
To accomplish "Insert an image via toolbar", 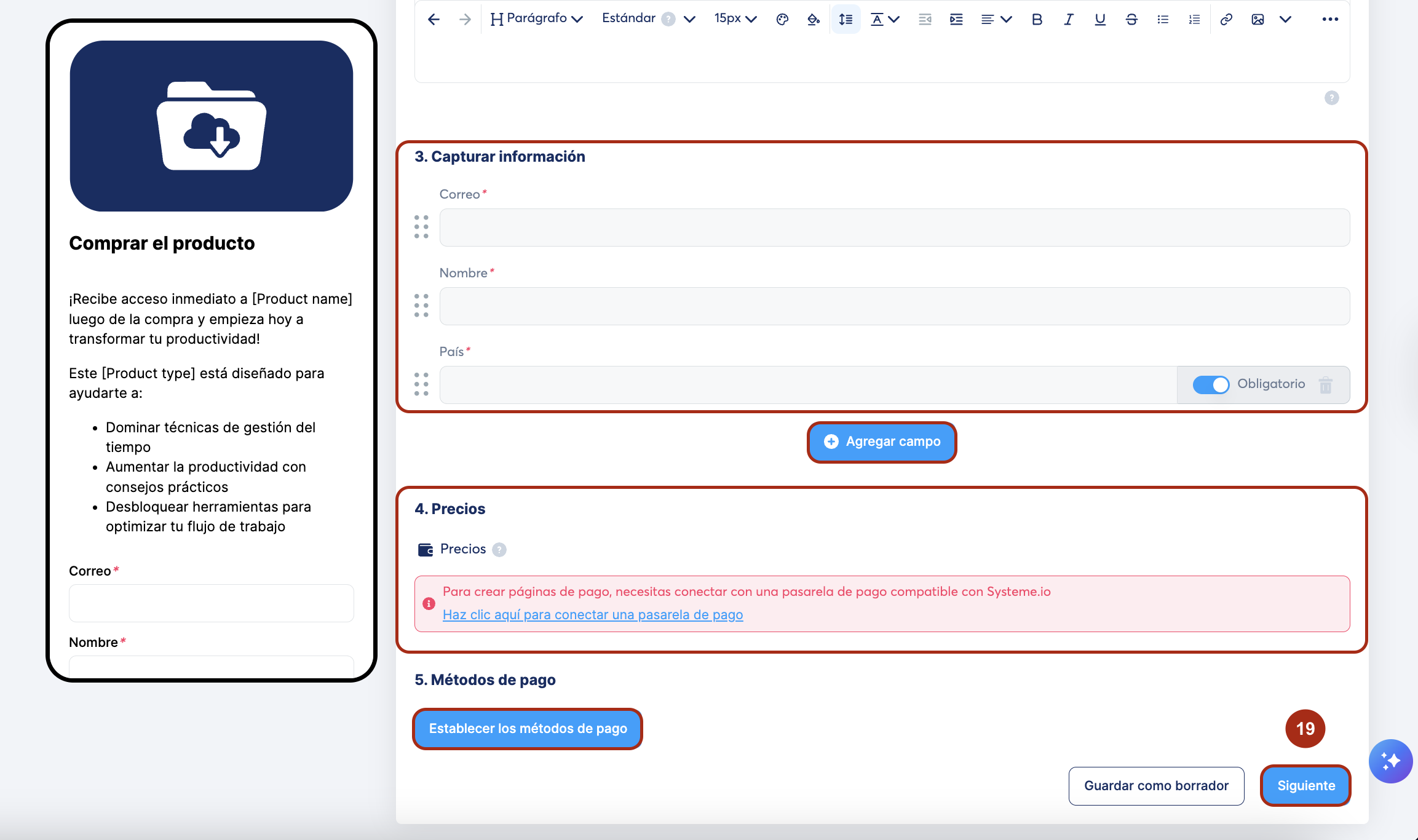I will 1258,20.
